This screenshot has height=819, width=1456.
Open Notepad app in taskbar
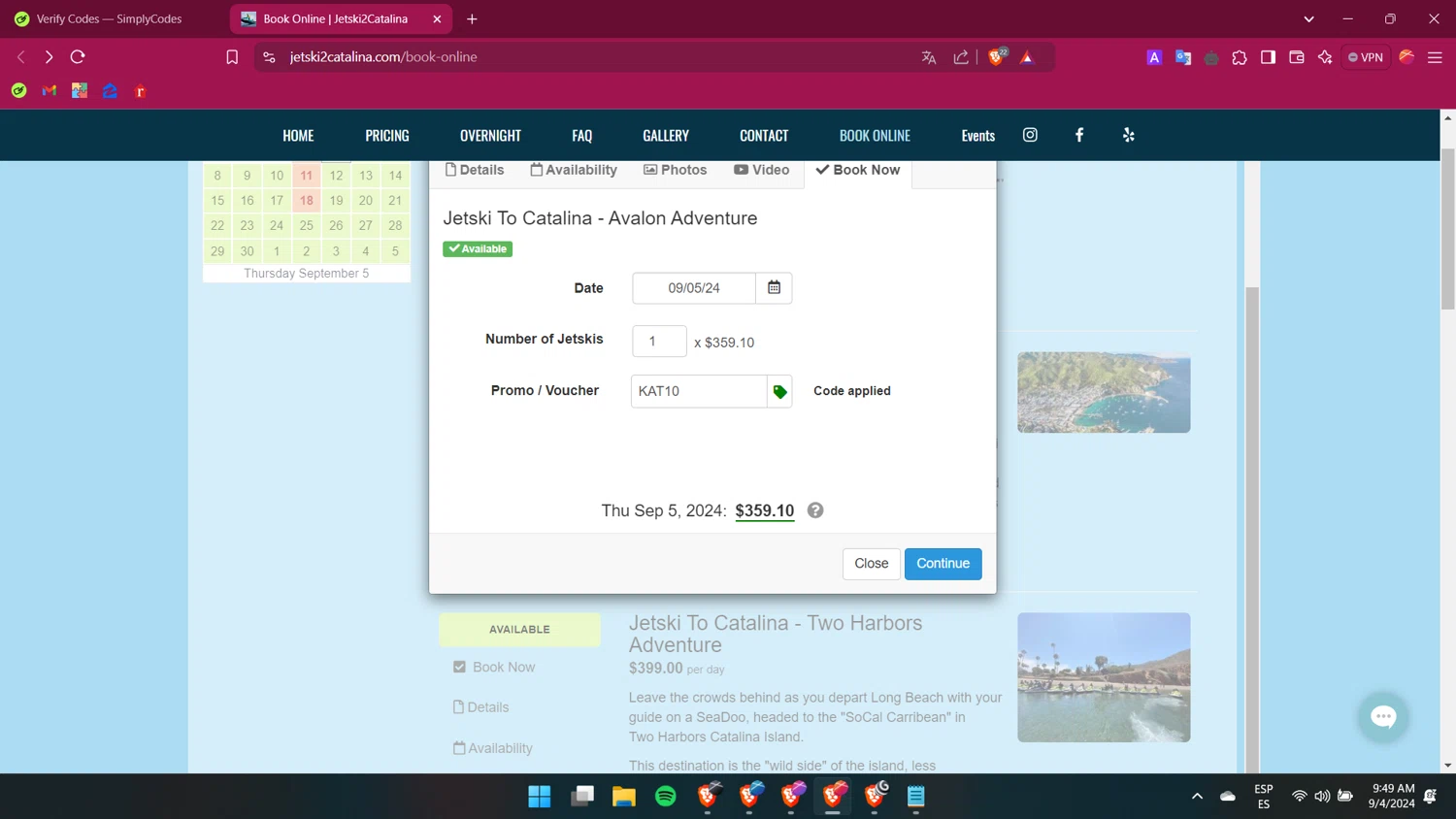coord(916,797)
